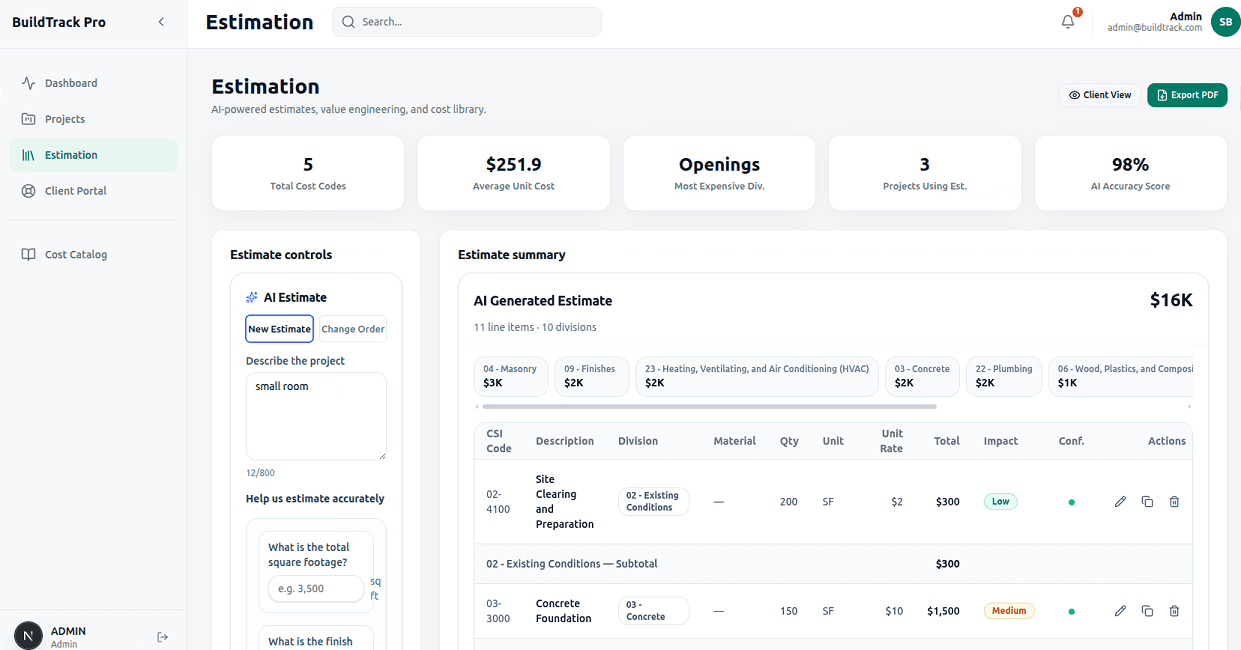The height and width of the screenshot is (650, 1241).
Task: Click admin@buildtrack.com in the header
Action: tap(1154, 28)
